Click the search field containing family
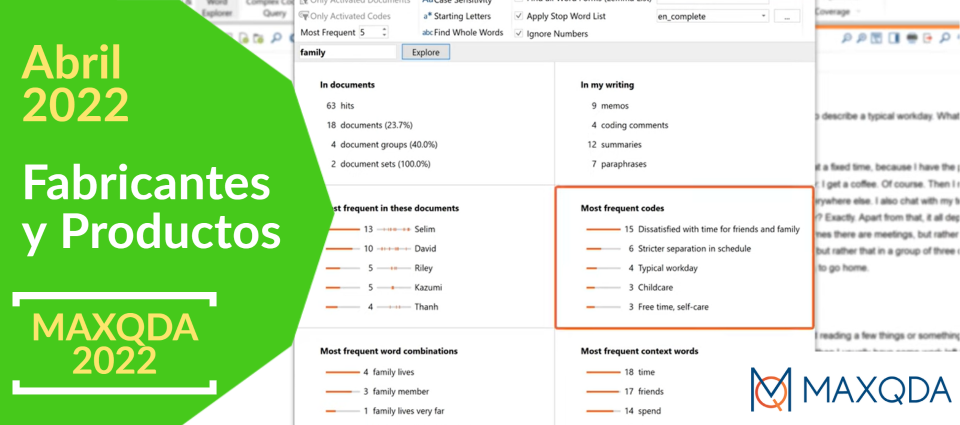 coord(347,53)
